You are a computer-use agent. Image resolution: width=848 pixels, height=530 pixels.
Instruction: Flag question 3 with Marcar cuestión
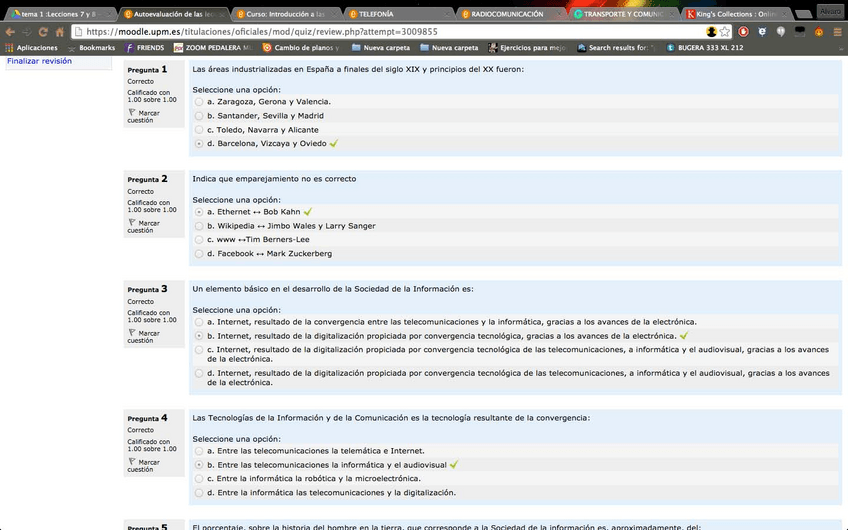pos(148,337)
